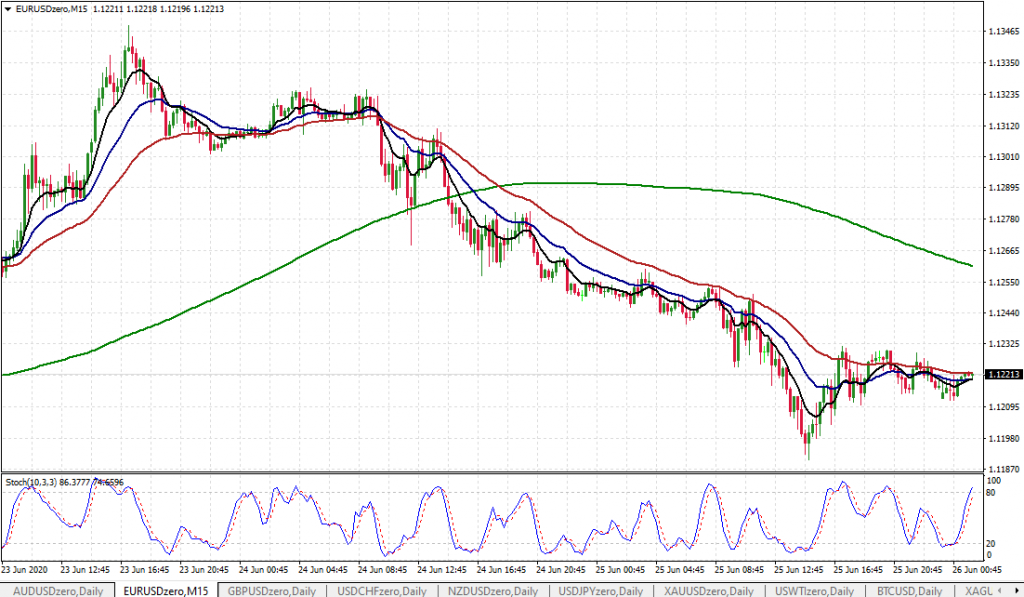
Task: Click the active EURUSDzero,M15 tab
Action: 165,590
